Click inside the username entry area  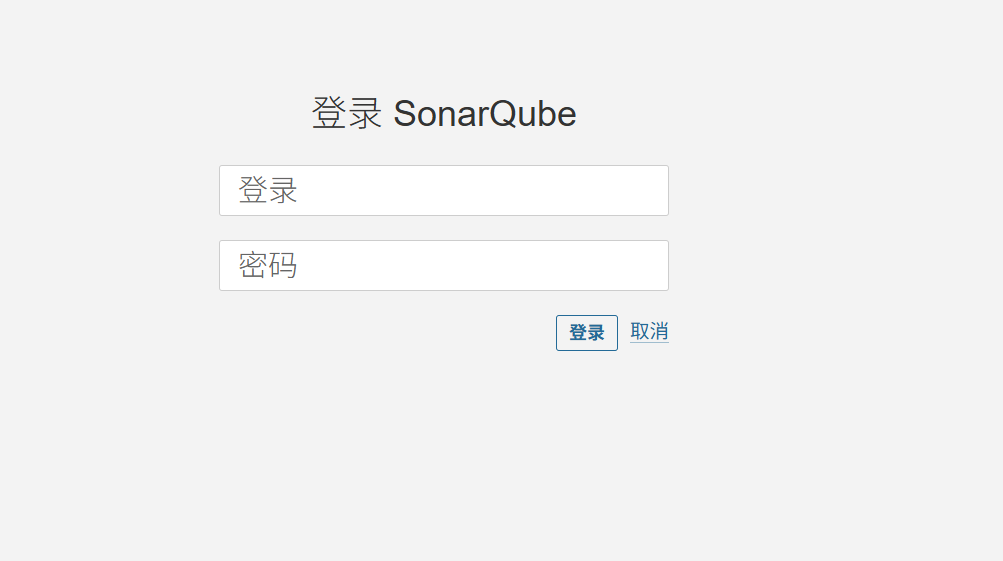[x=443, y=190]
